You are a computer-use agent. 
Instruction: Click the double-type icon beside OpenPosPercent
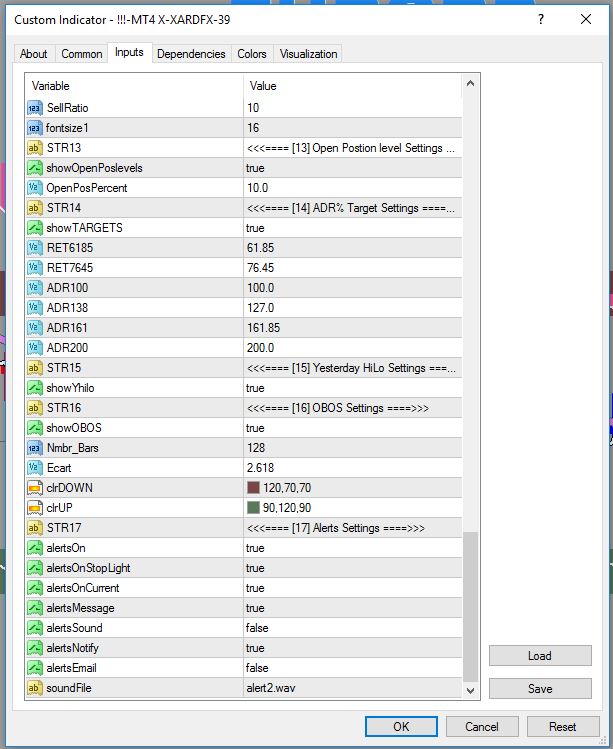pos(35,188)
